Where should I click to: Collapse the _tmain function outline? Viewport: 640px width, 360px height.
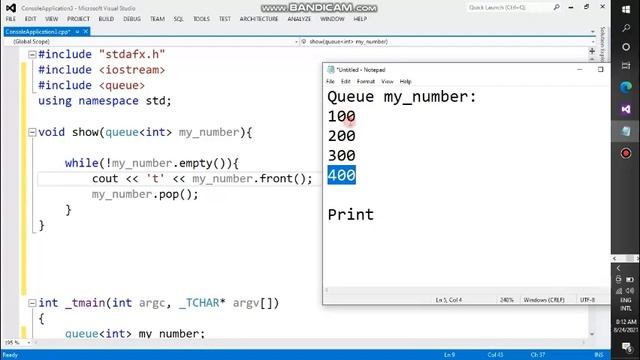[32, 303]
